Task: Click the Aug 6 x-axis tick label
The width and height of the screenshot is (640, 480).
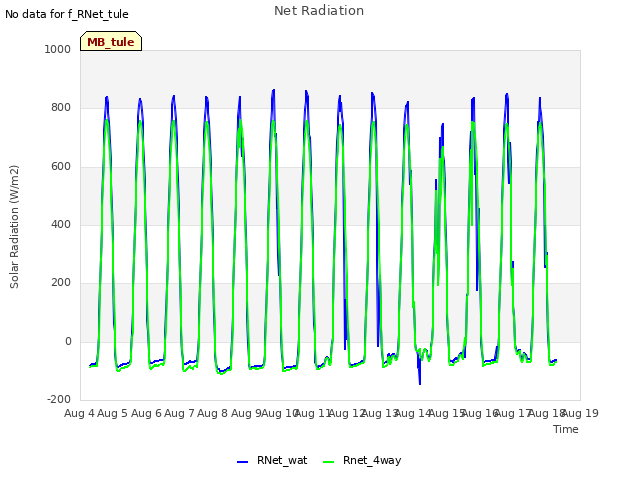Action: 146,413
